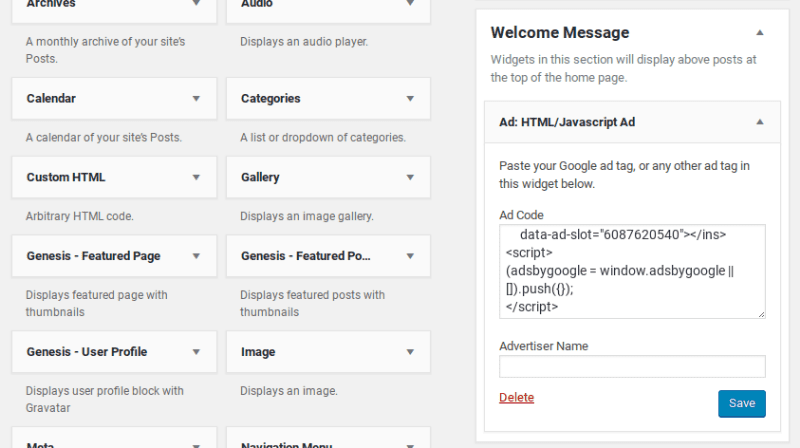This screenshot has width=800, height=448.
Task: Click the Delete link
Action: [x=516, y=397]
